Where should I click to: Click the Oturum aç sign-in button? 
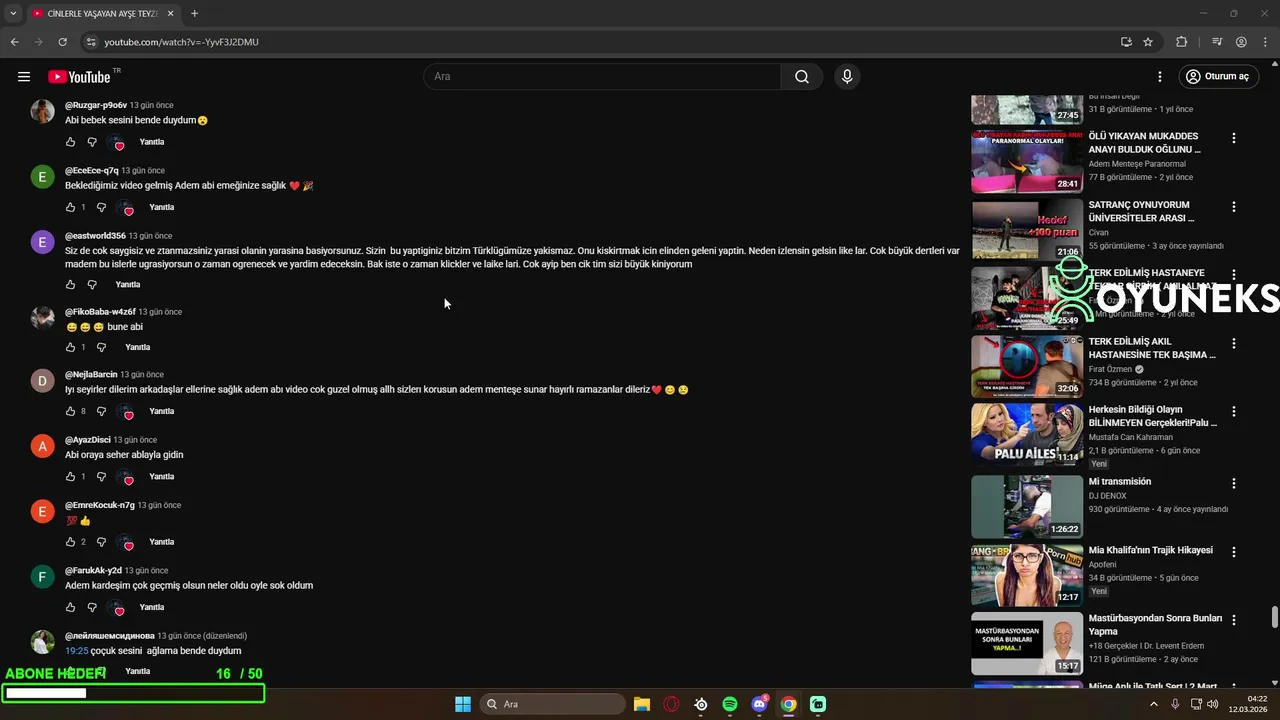pyautogui.click(x=1217, y=76)
